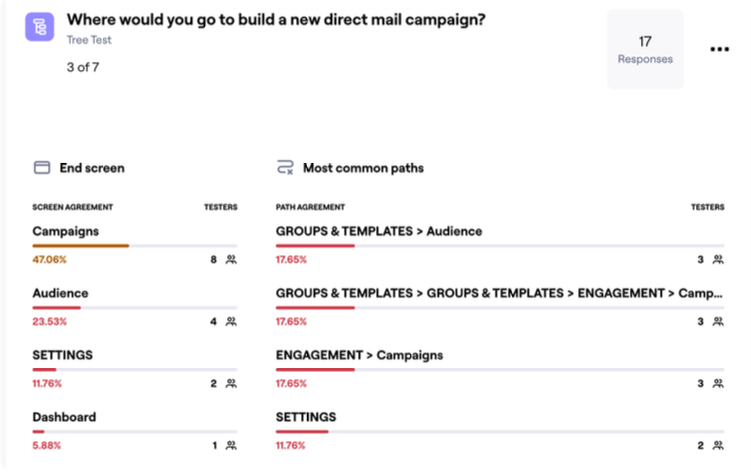Click testers icon beside Audience count

pos(231,322)
